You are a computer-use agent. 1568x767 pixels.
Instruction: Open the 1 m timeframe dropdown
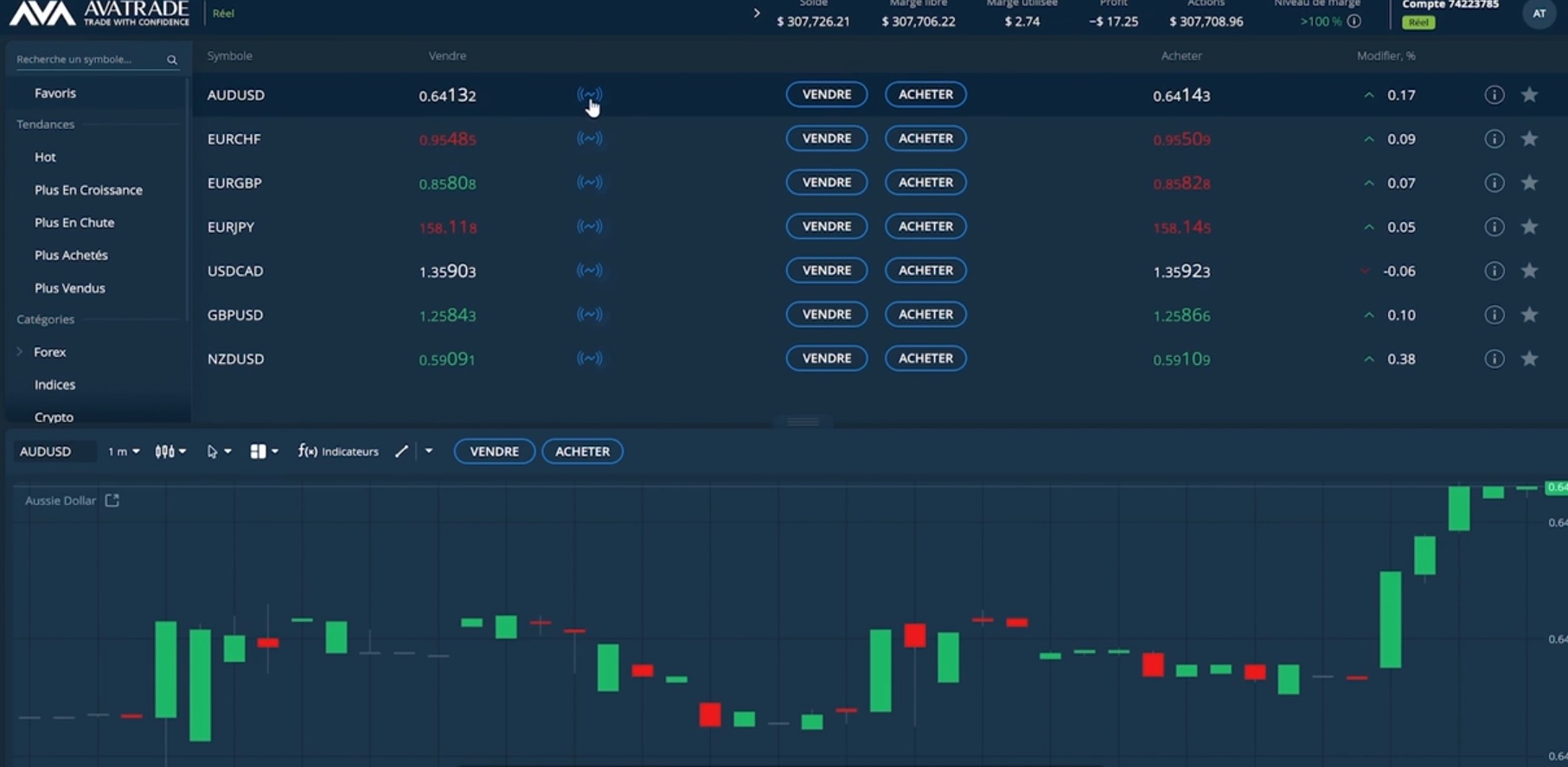click(x=124, y=451)
